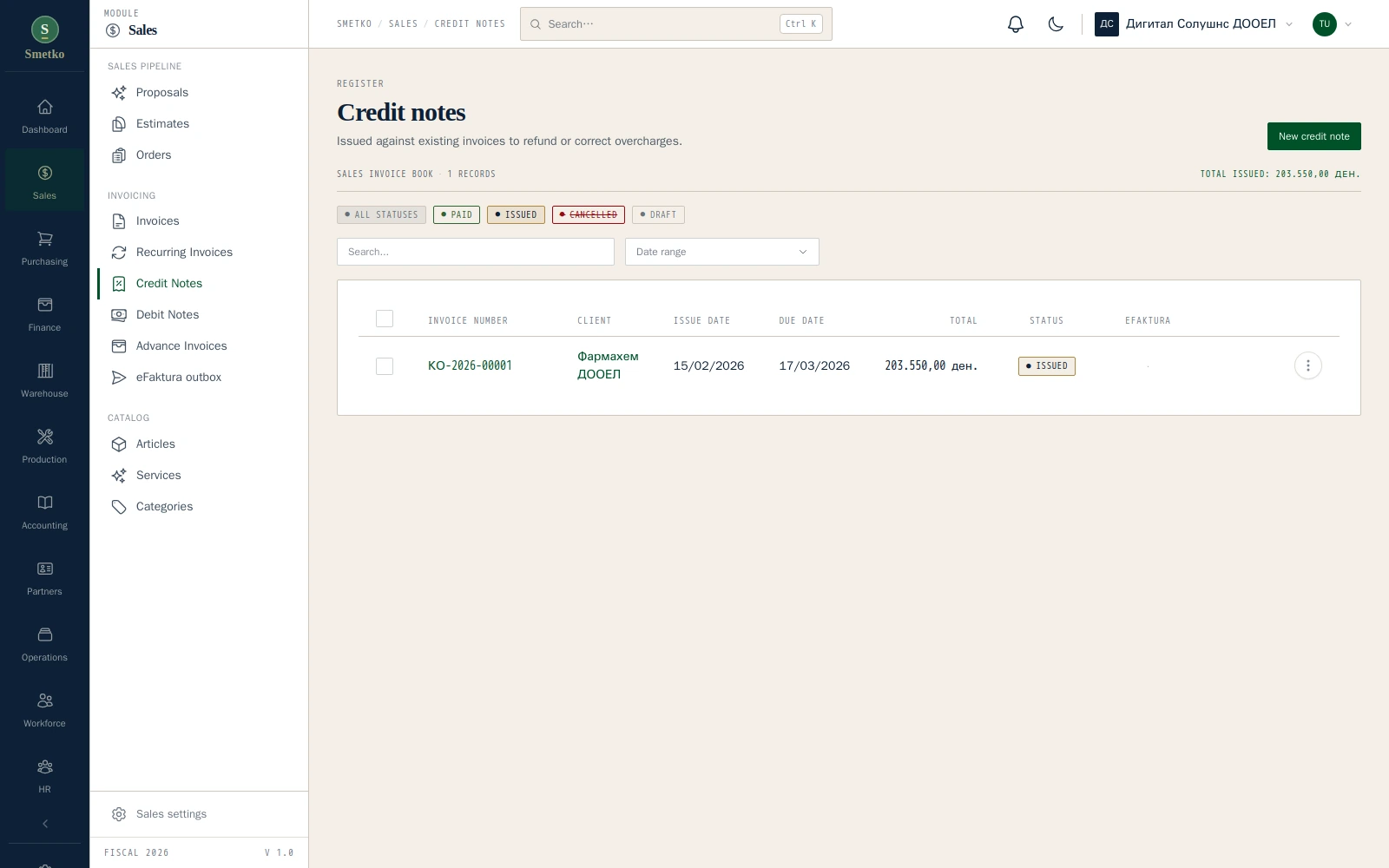
Task: Open row actions three-dot menu
Action: click(1307, 365)
